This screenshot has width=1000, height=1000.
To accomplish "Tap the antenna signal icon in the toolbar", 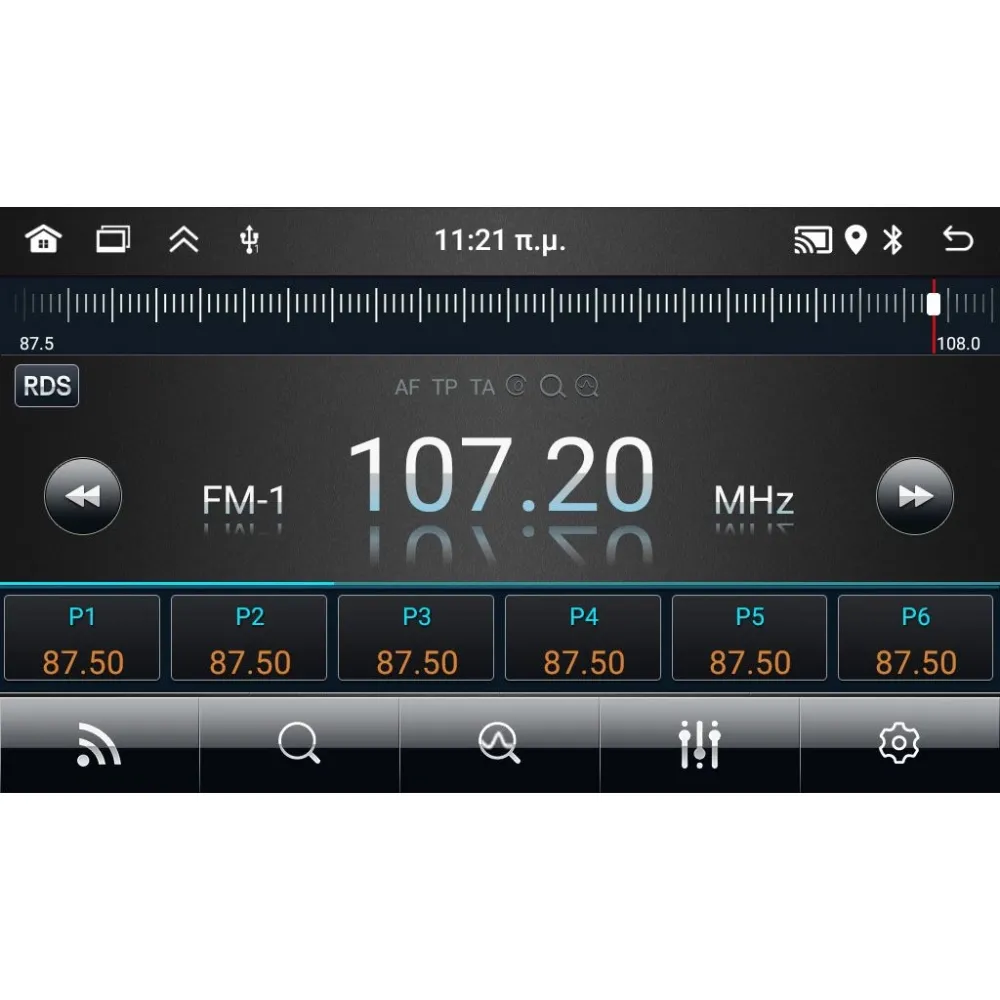I will click(99, 743).
